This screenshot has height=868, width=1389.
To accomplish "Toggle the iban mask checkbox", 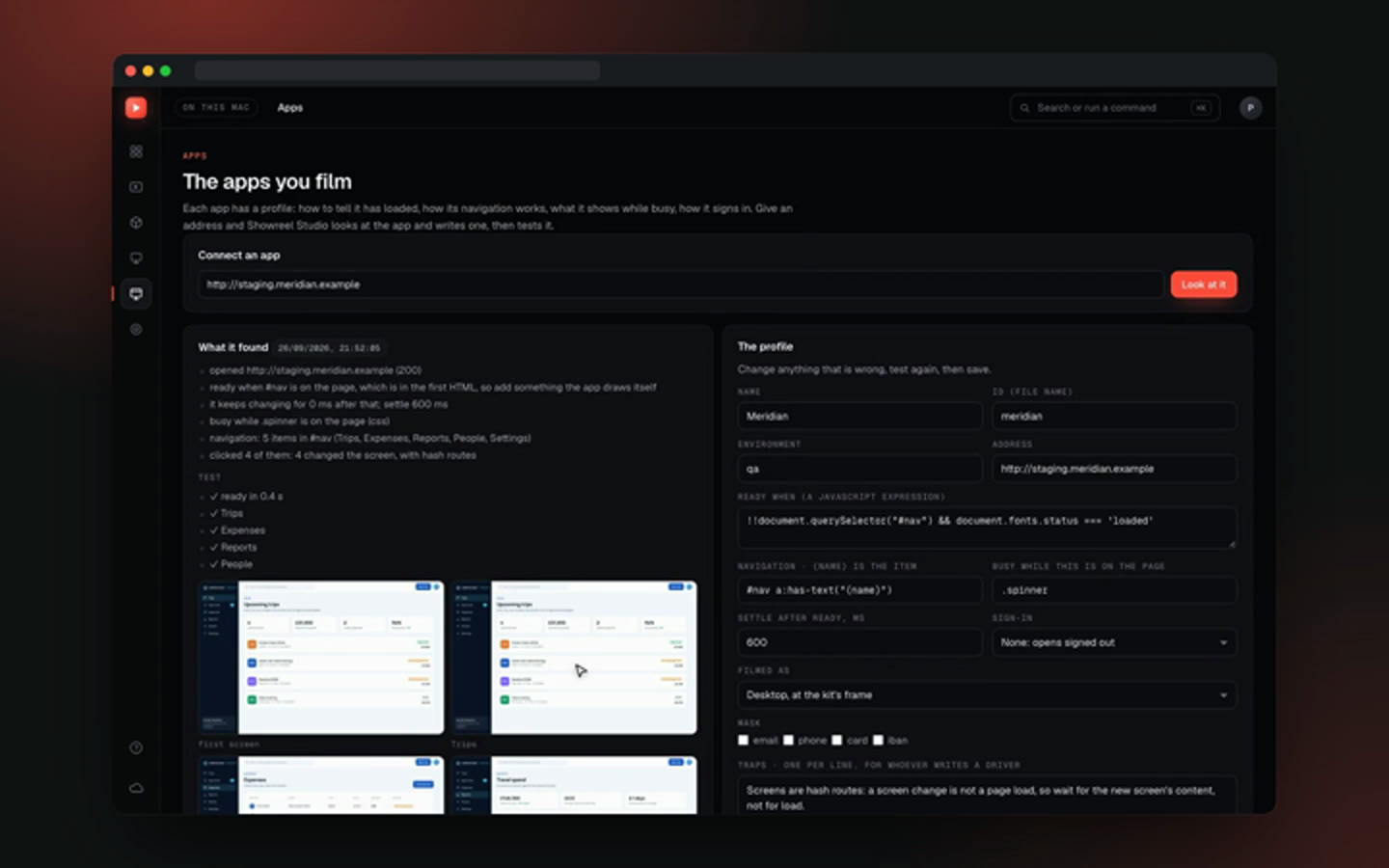I will click(x=878, y=741).
